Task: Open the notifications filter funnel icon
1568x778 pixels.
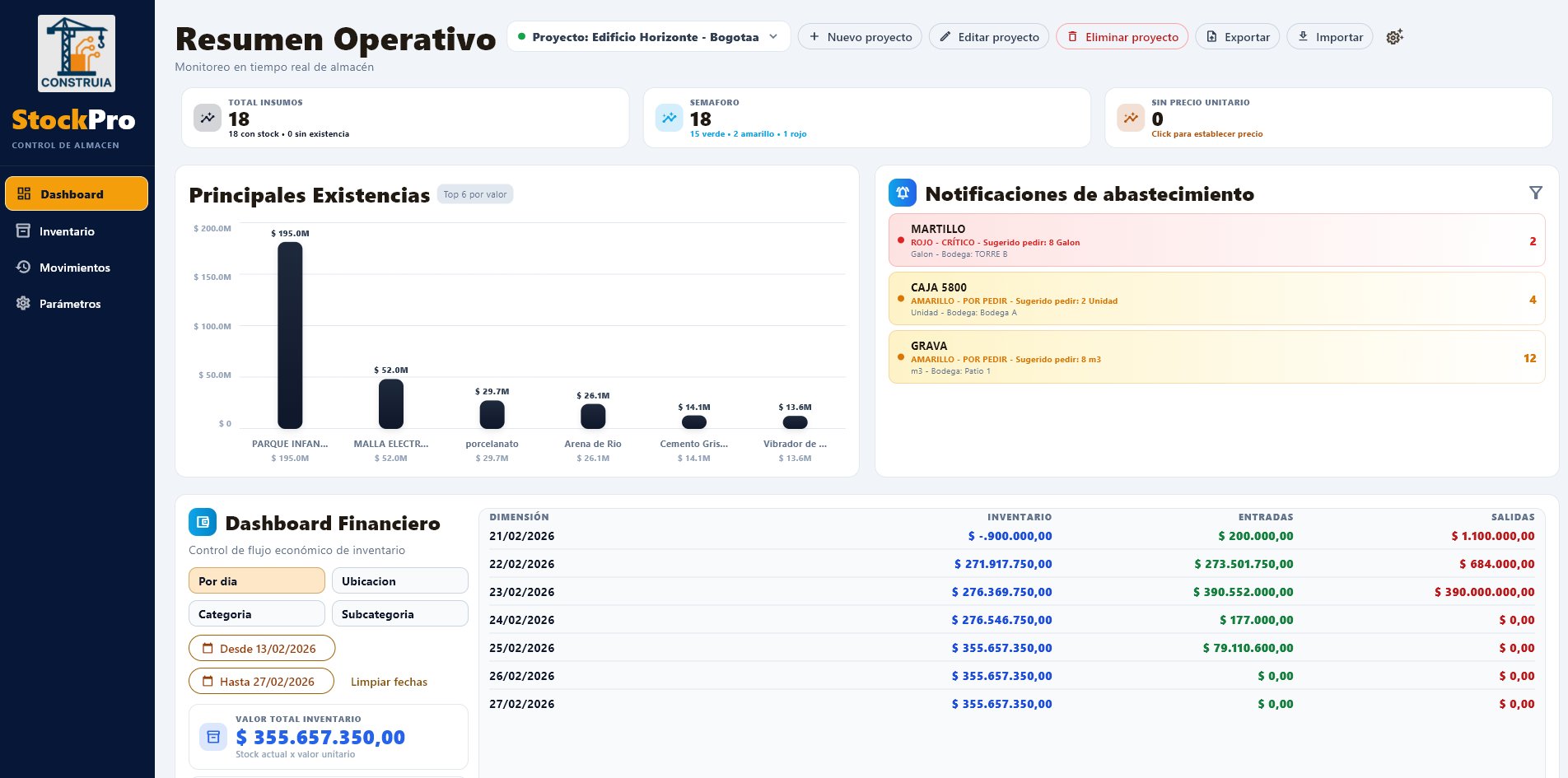Action: 1537,192
